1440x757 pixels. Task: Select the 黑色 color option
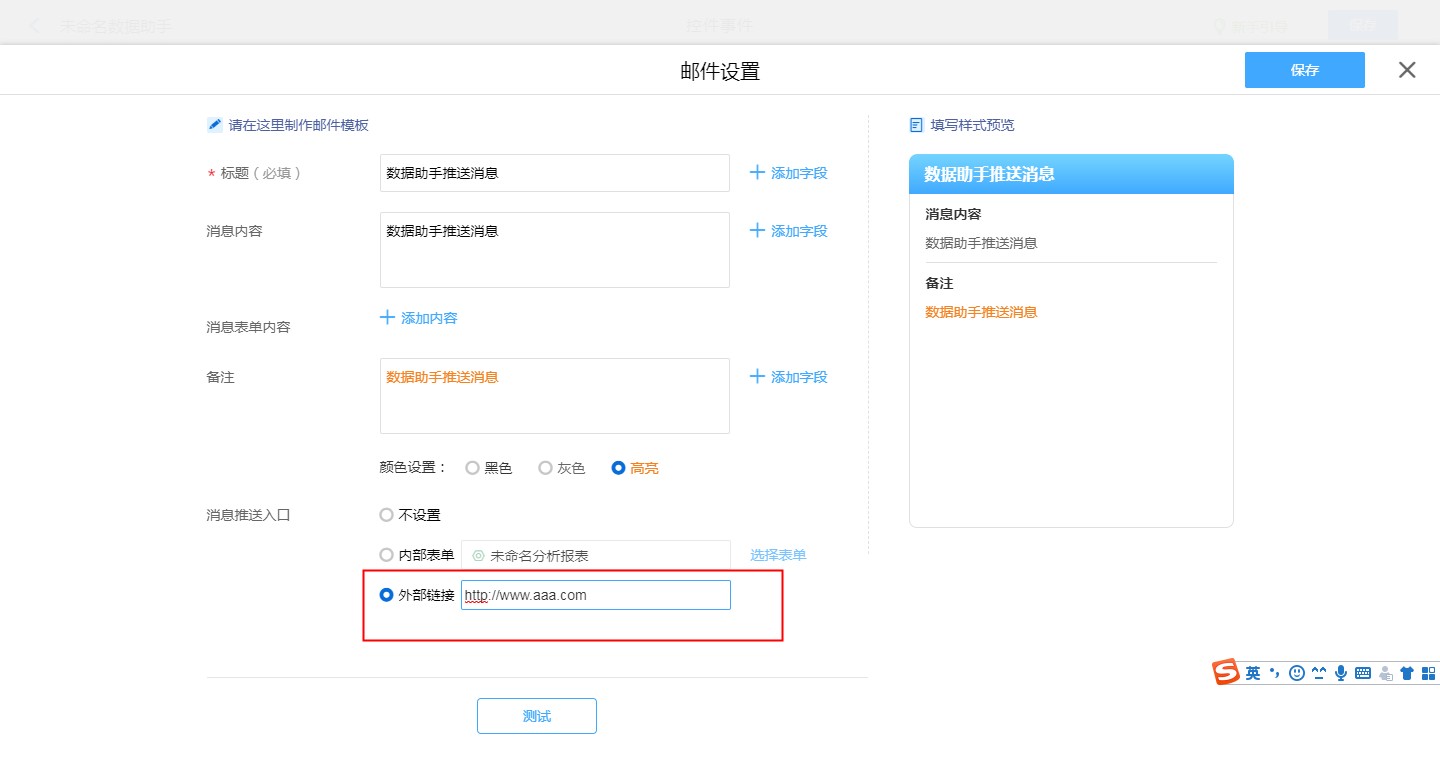tap(473, 468)
